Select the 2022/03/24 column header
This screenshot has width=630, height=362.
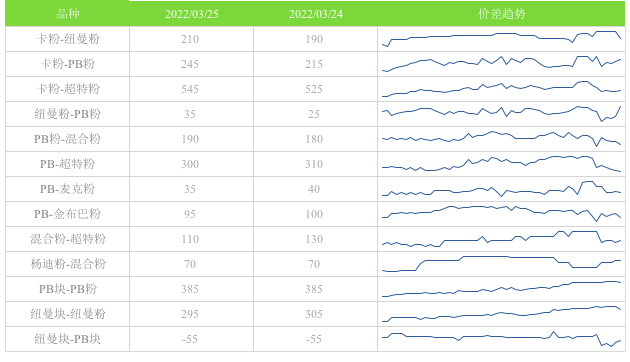316,14
